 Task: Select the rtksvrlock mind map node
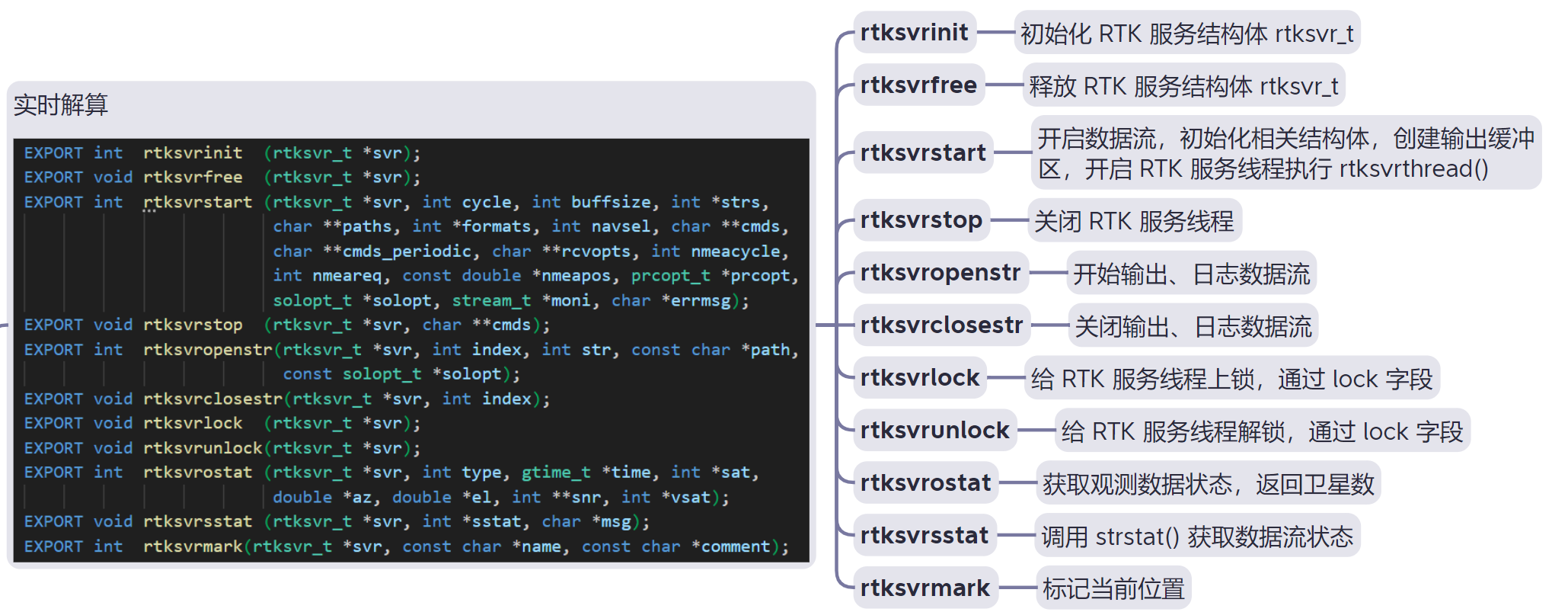920,377
